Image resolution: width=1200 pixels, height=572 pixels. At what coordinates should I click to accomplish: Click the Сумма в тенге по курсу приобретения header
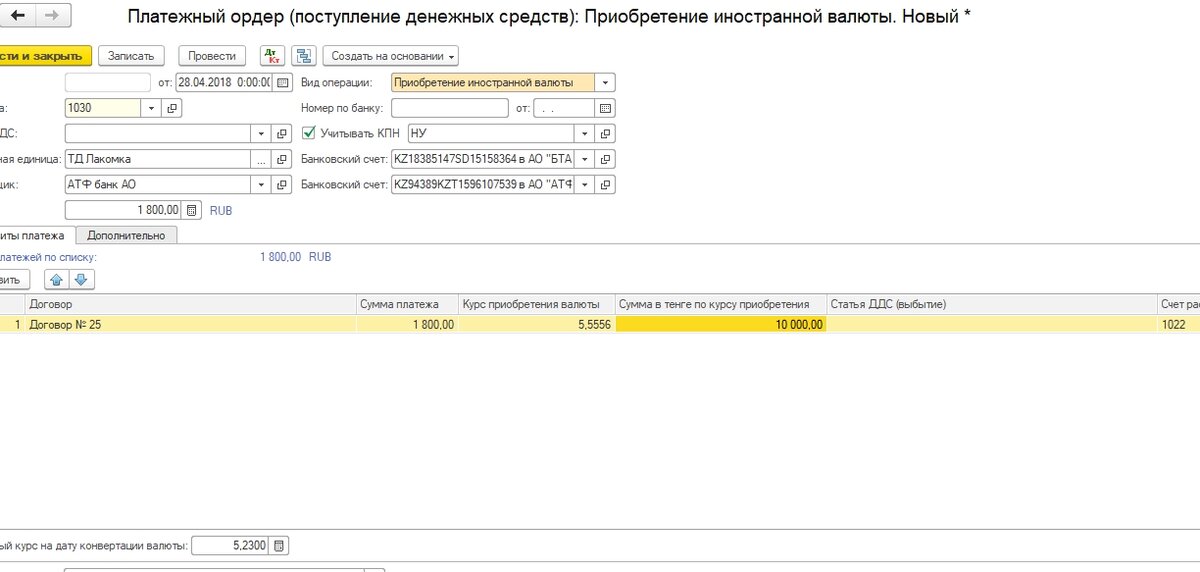pos(721,303)
